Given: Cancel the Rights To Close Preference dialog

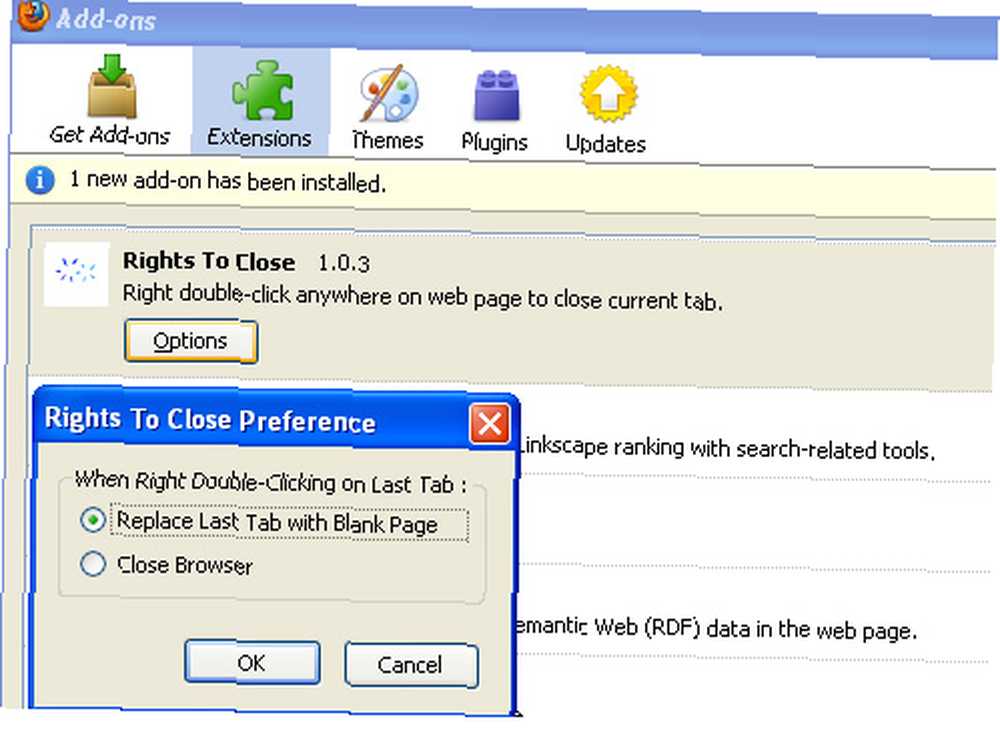Looking at the screenshot, I should click(x=411, y=665).
